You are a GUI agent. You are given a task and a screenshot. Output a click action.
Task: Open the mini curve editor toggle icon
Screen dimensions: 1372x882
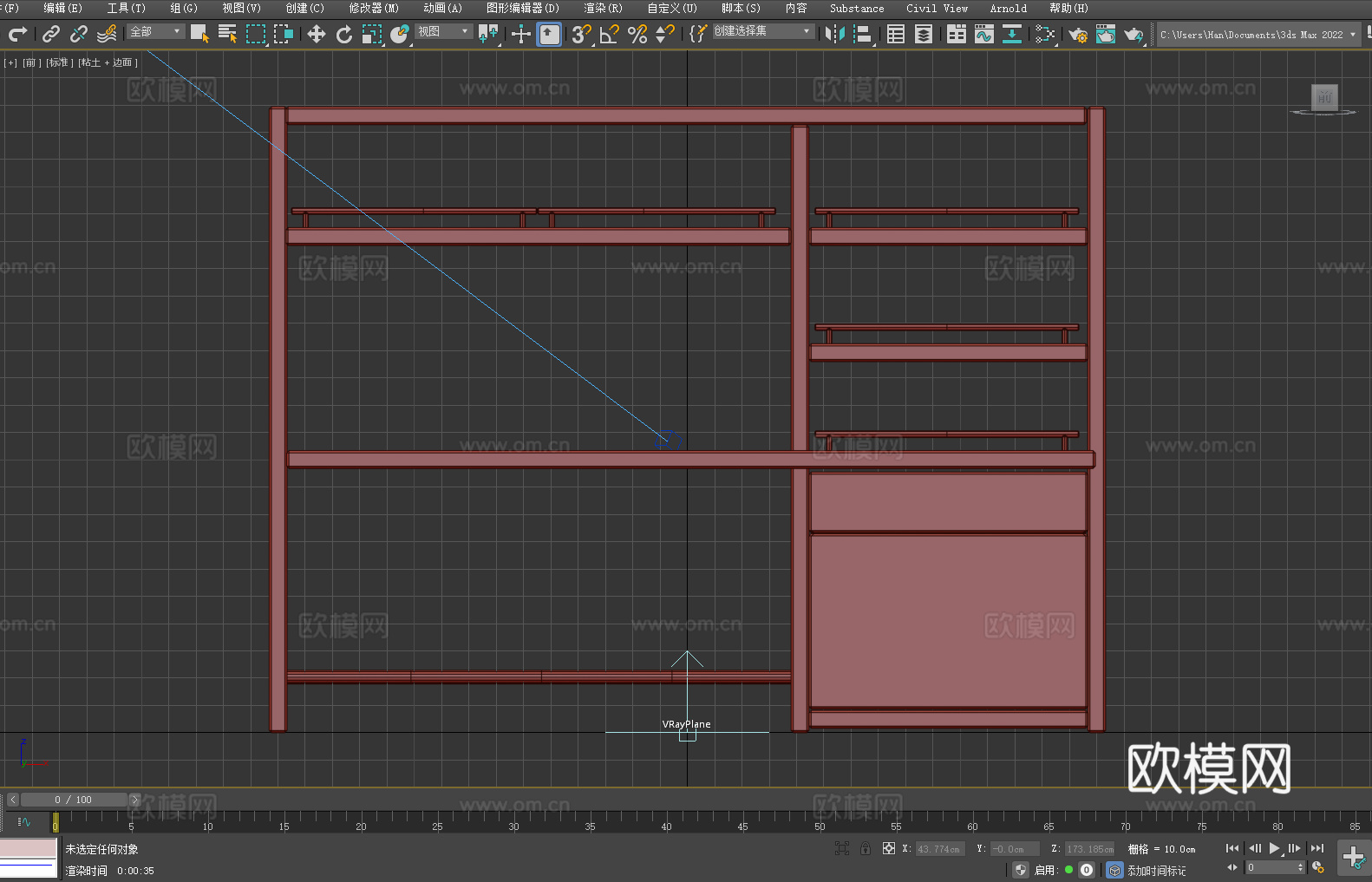[24, 821]
